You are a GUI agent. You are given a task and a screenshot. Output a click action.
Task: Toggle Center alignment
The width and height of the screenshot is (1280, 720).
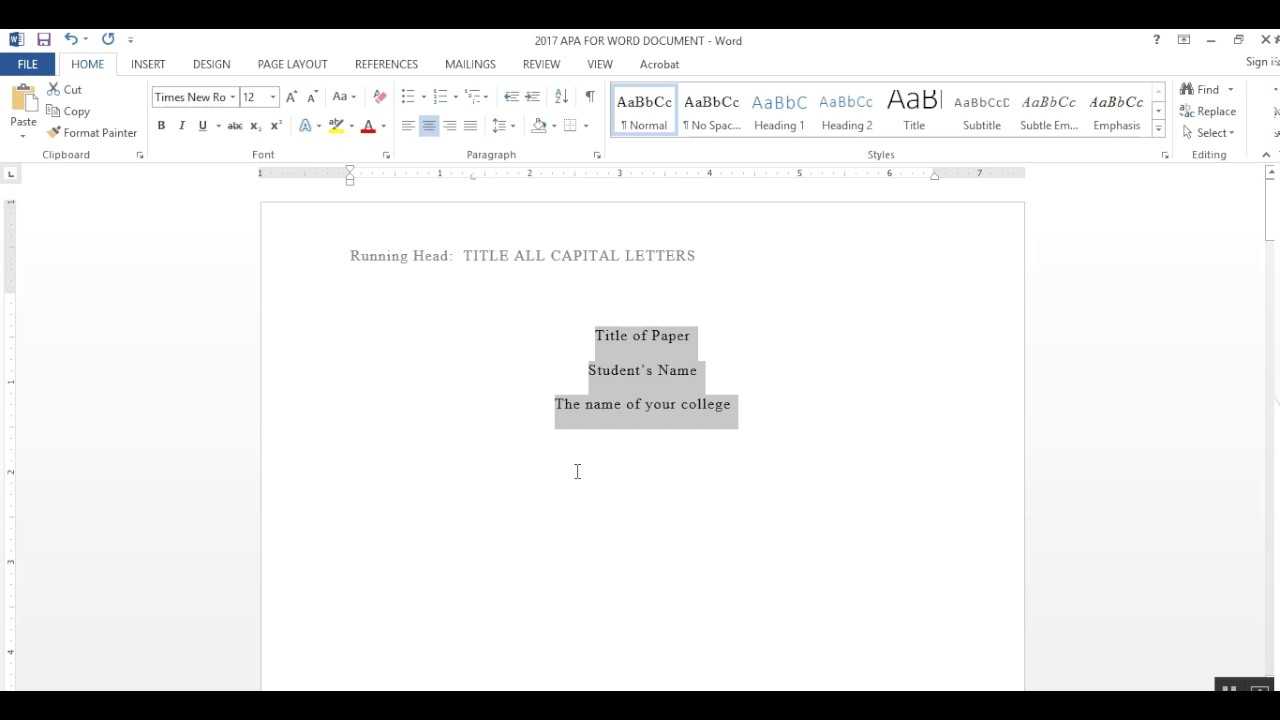tap(429, 126)
